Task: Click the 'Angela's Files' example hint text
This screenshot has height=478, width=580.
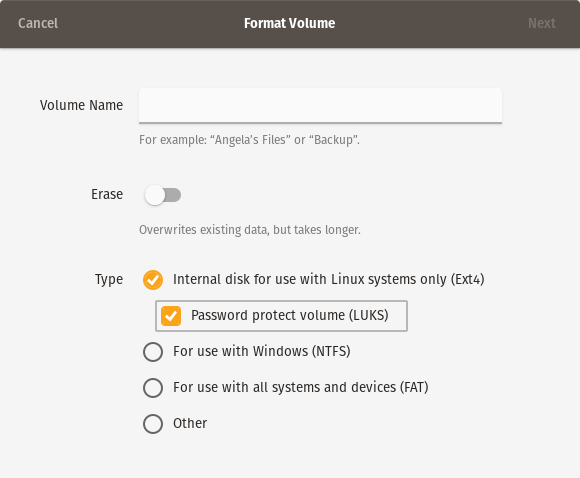Action: coord(249,140)
